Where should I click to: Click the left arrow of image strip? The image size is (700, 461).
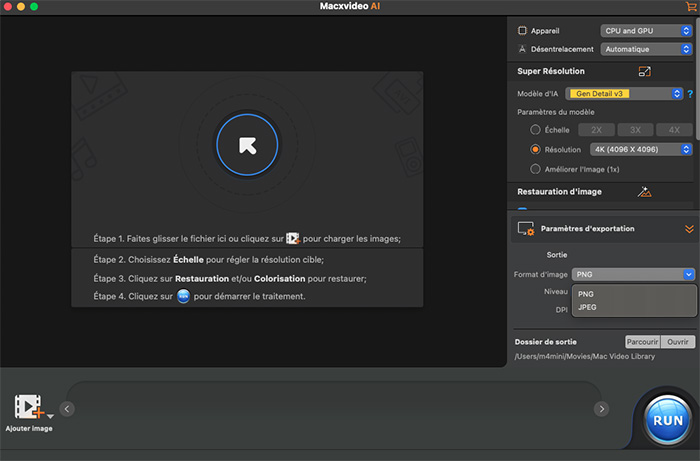[x=67, y=409]
